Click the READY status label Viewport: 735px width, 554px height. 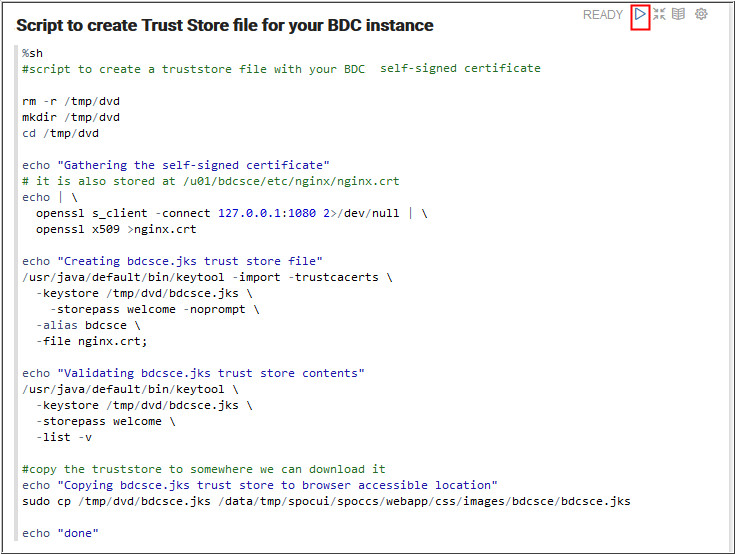[602, 15]
